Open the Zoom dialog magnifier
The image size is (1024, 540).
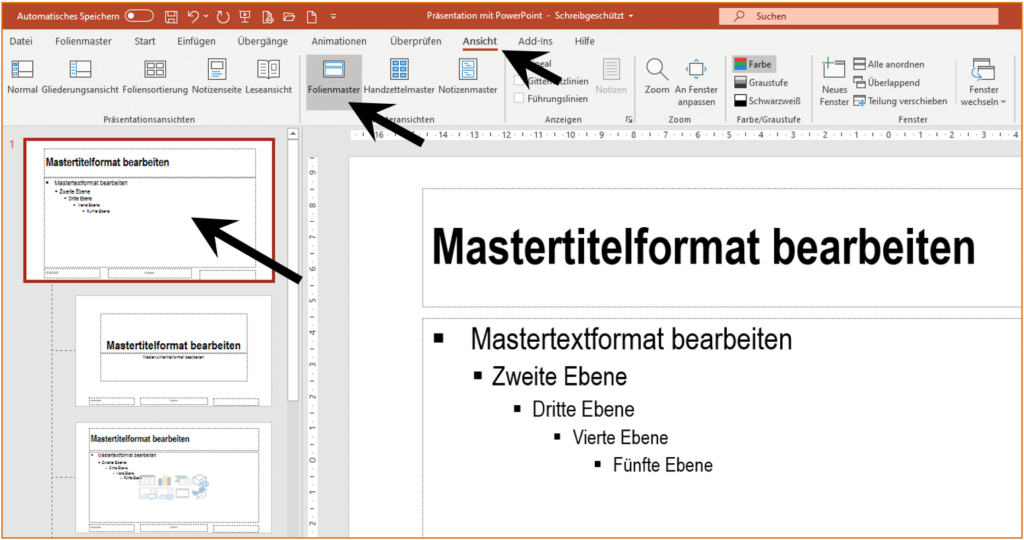click(656, 76)
